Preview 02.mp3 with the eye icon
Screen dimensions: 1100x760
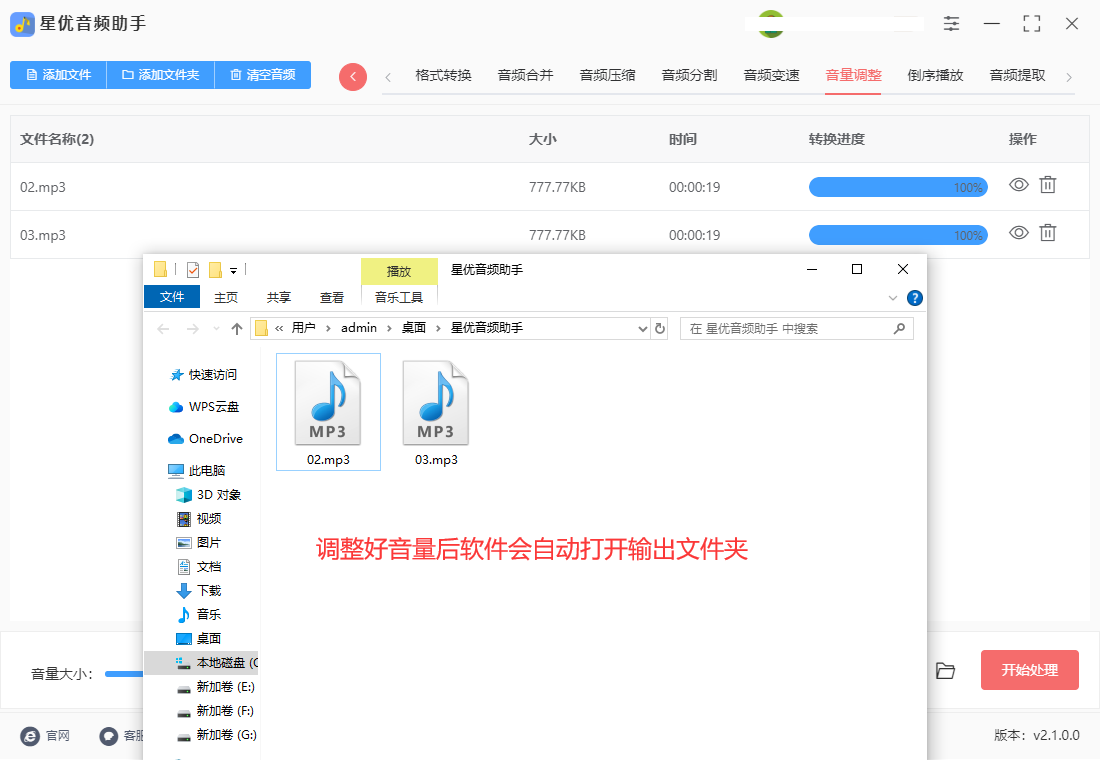[1019, 185]
